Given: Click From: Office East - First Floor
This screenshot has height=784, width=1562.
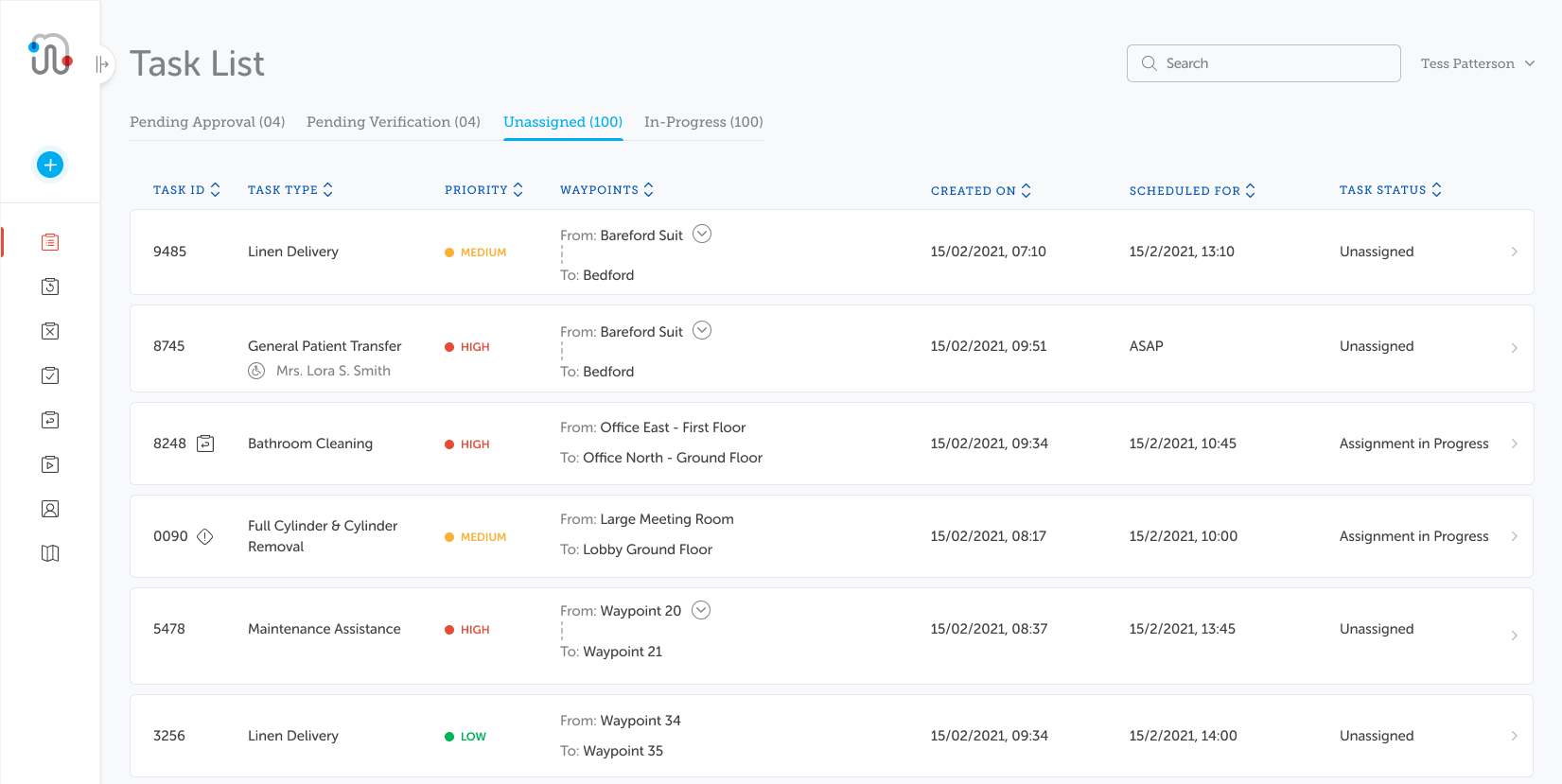Looking at the screenshot, I should coord(653,427).
